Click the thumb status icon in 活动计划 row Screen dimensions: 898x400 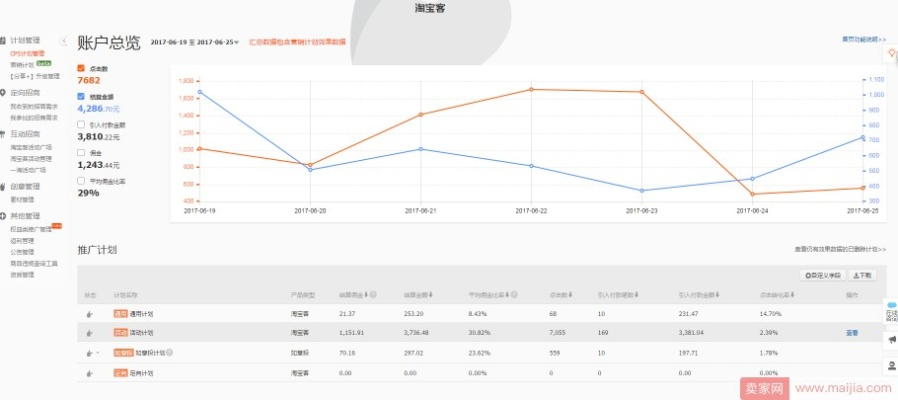pyautogui.click(x=89, y=333)
